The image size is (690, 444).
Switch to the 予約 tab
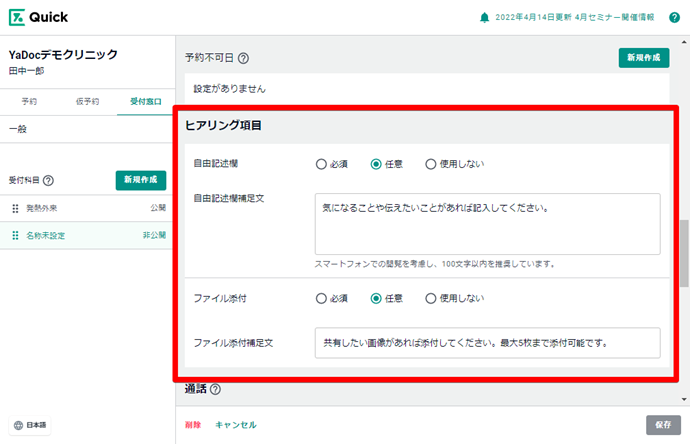[x=29, y=102]
